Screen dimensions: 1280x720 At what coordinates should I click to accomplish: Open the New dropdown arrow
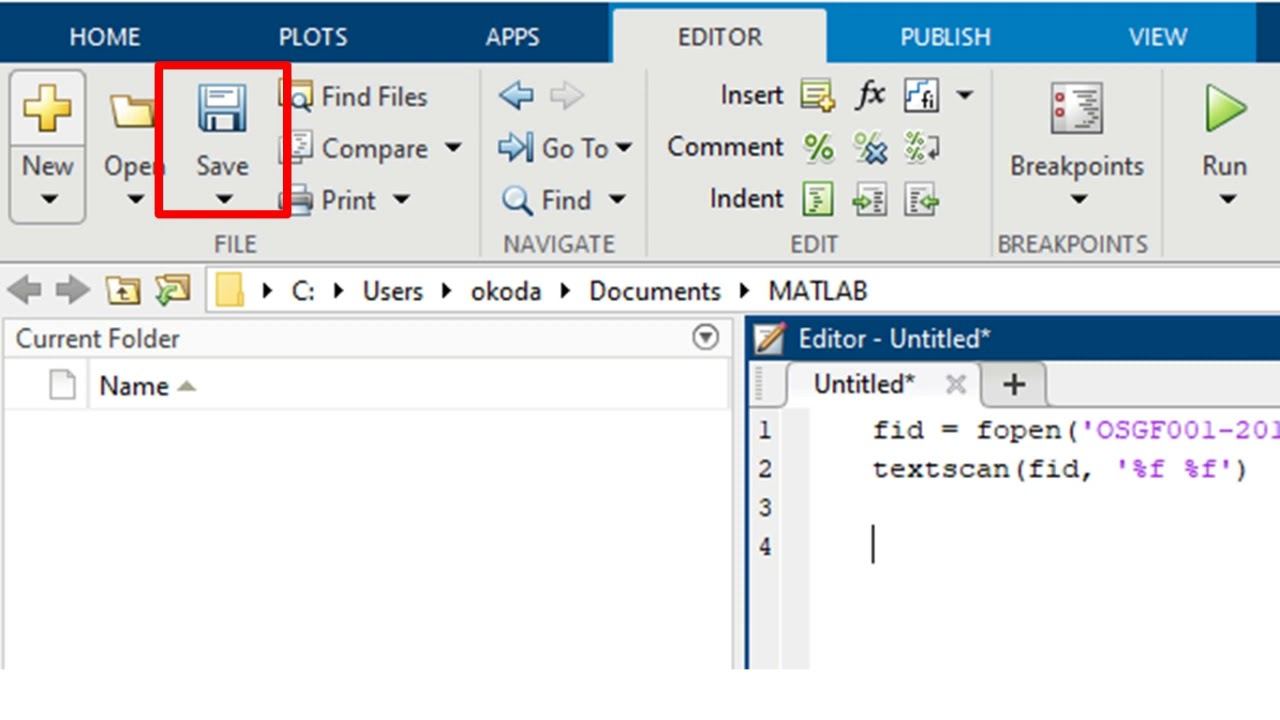pos(48,199)
